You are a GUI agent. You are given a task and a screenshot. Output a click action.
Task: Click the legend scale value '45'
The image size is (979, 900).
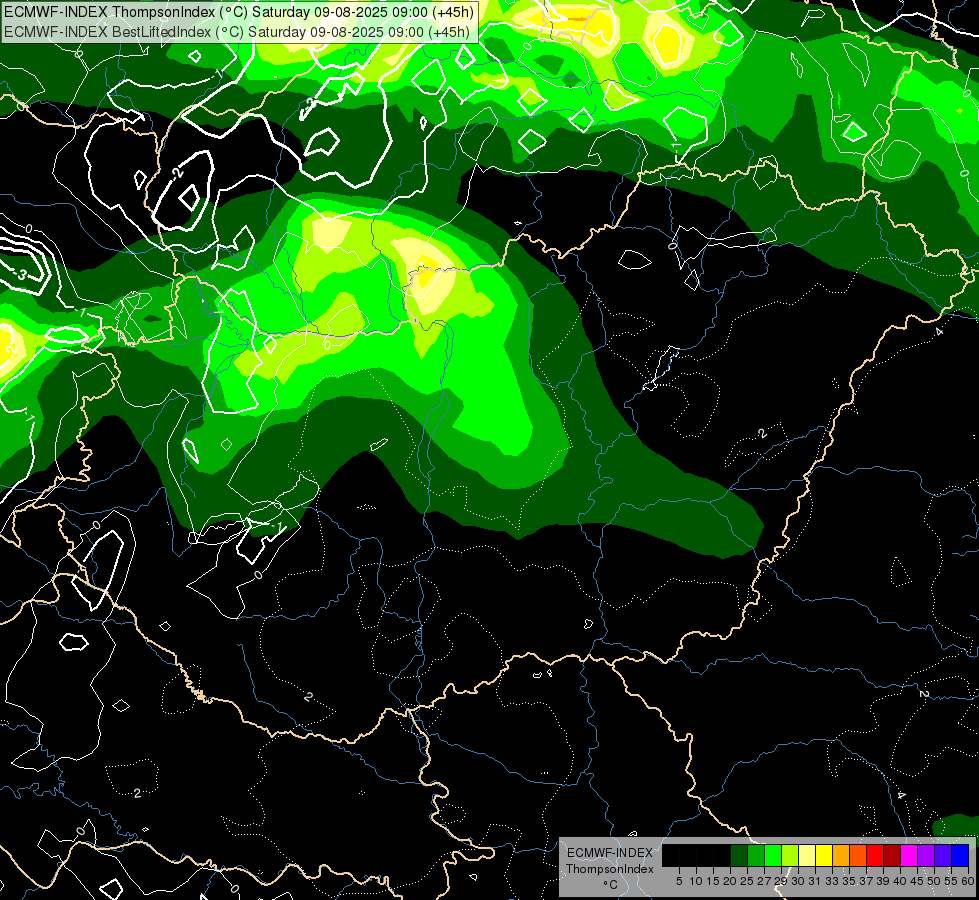918,881
